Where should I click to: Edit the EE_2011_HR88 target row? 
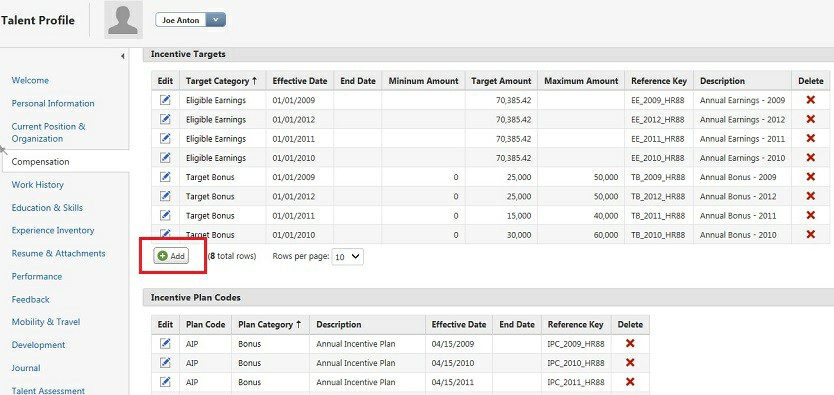[165, 138]
